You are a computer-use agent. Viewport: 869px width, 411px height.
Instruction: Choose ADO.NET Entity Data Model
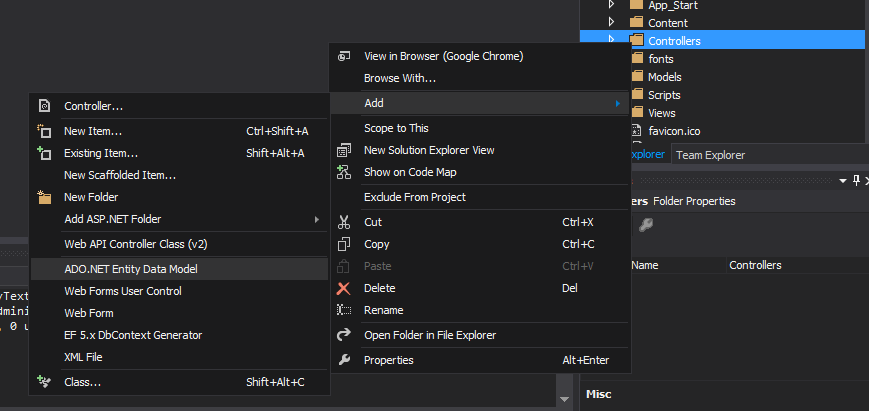pos(131,269)
